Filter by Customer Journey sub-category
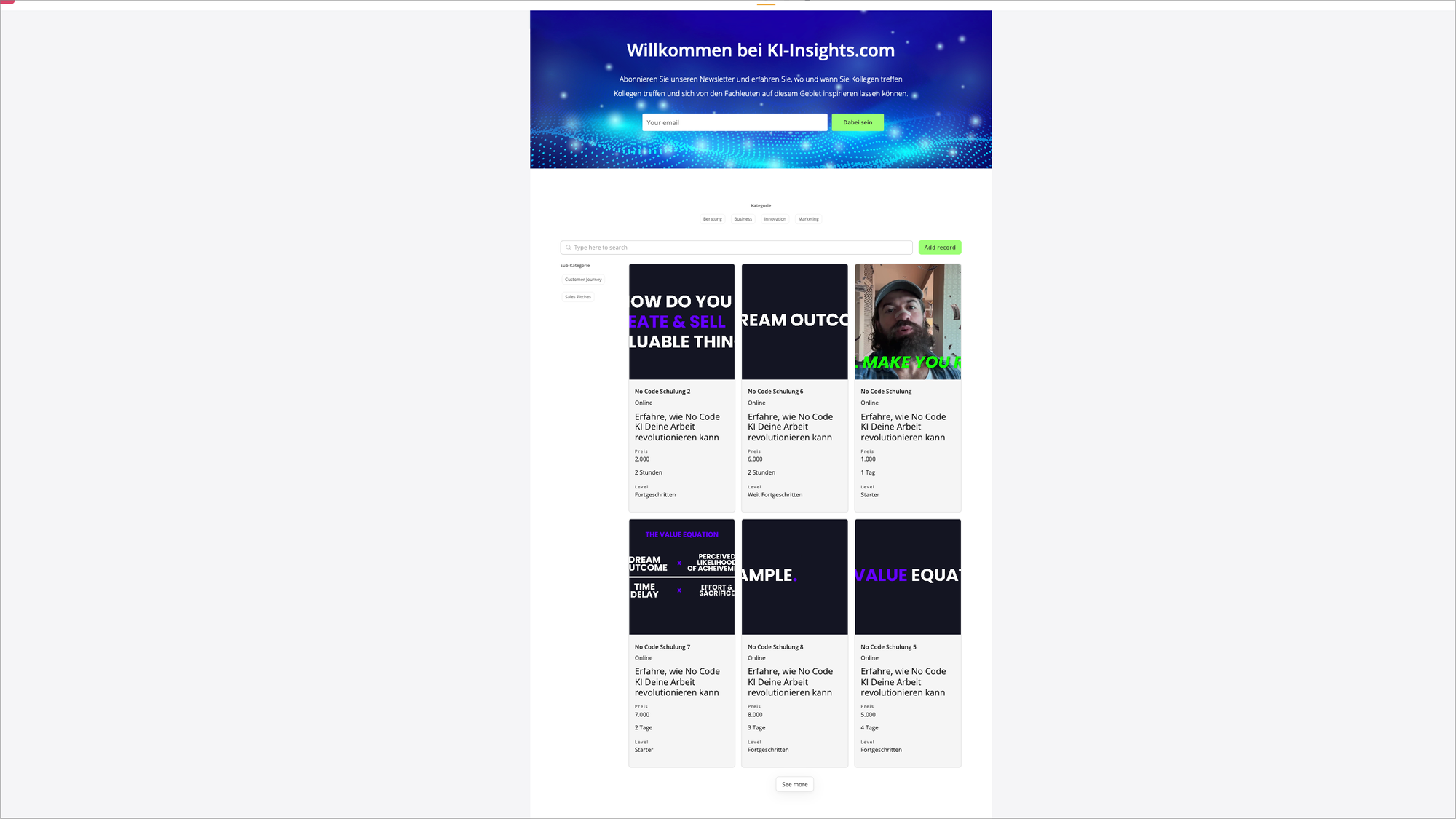This screenshot has height=819, width=1456. click(x=583, y=280)
